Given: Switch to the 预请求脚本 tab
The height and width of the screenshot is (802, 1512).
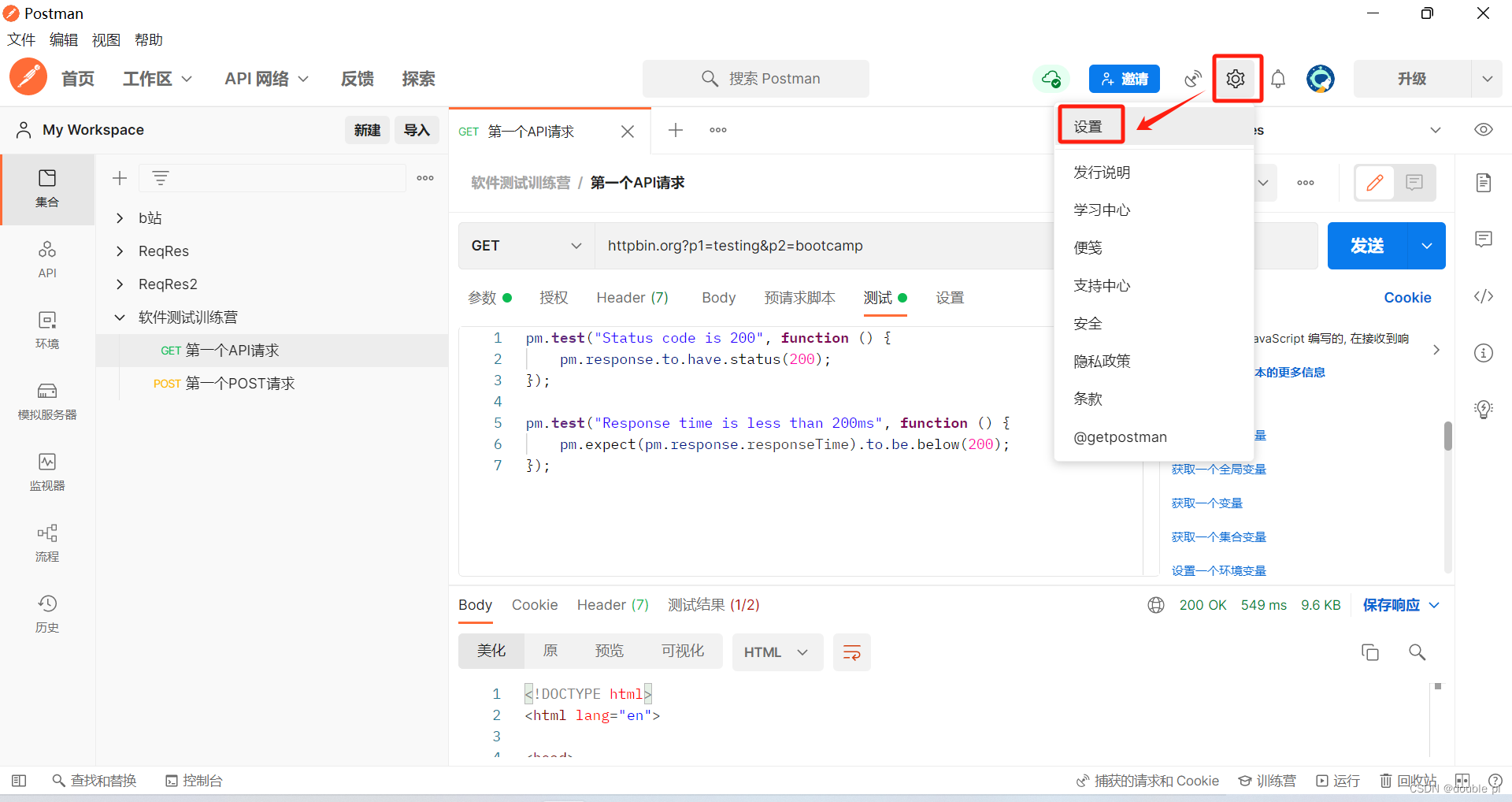Looking at the screenshot, I should pos(800,298).
